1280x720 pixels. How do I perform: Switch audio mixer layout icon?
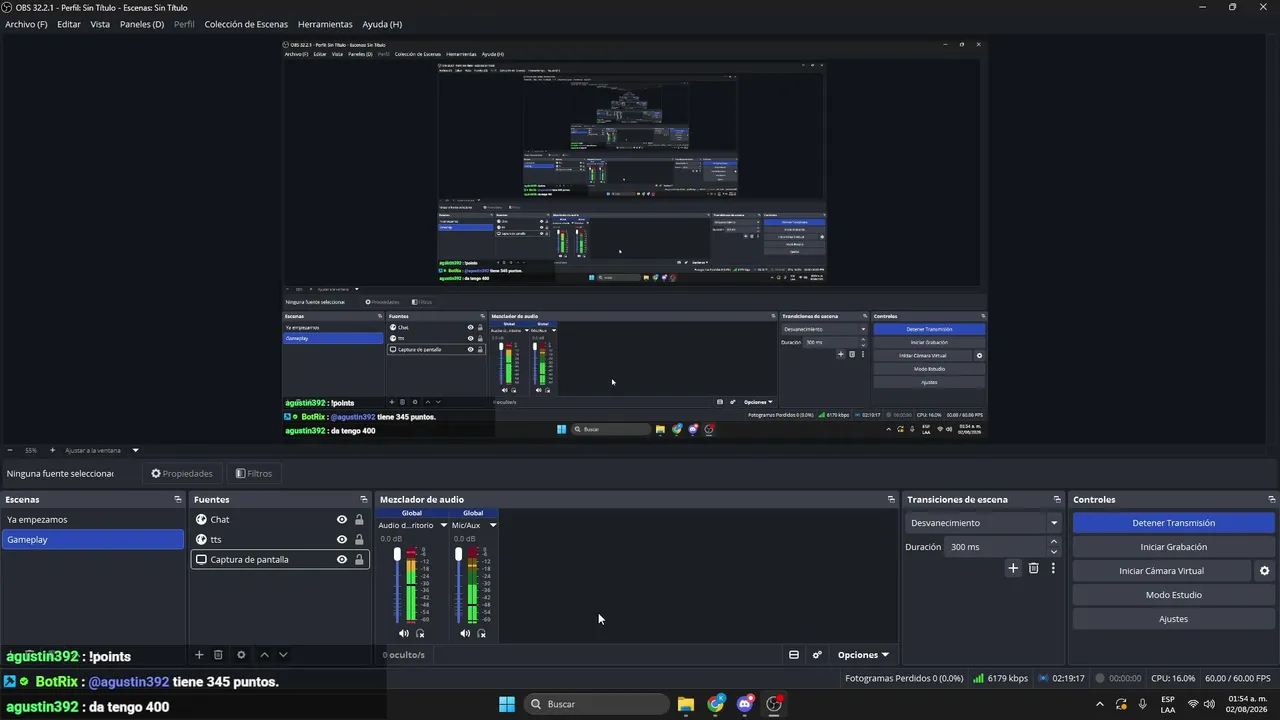click(x=794, y=655)
